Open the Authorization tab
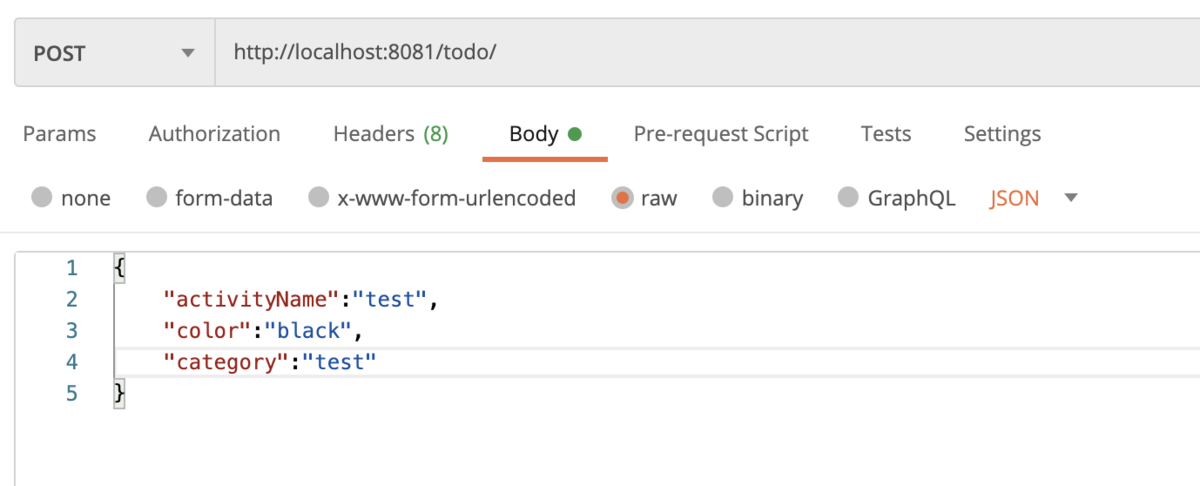Image resolution: width=1200 pixels, height=486 pixels. click(214, 134)
